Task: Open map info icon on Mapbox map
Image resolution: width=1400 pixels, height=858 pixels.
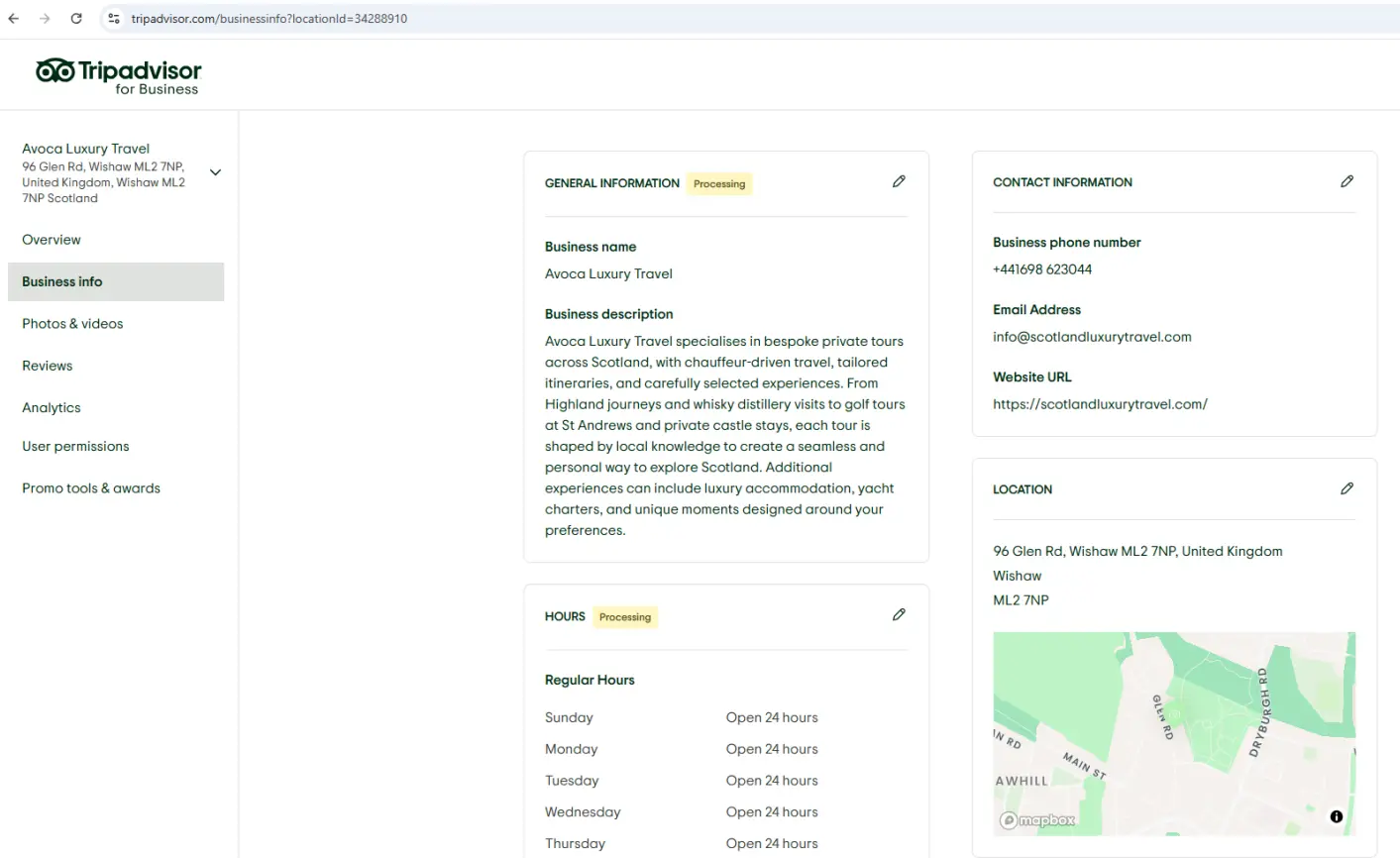Action: (1336, 816)
